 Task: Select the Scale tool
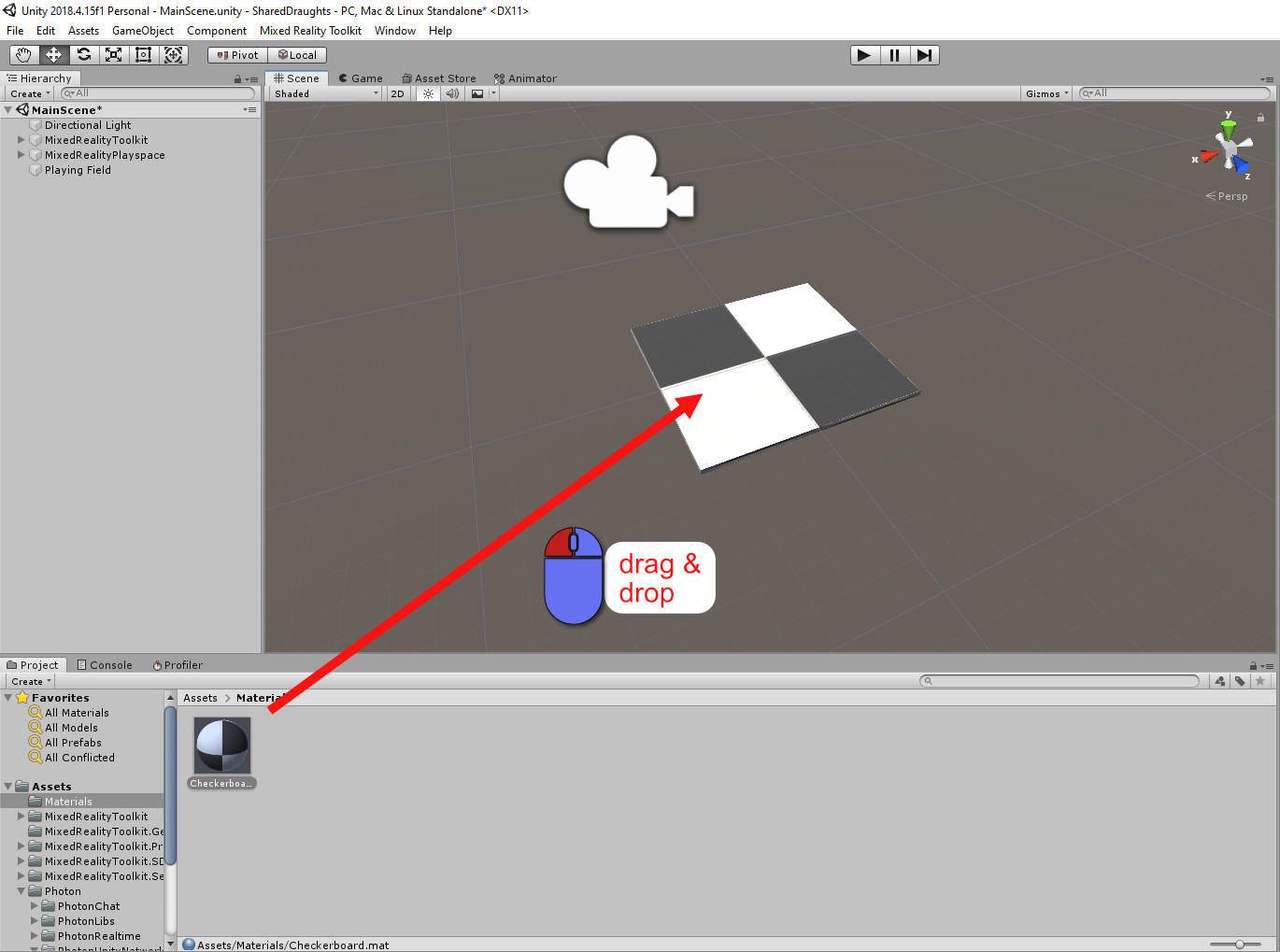pyautogui.click(x=114, y=55)
